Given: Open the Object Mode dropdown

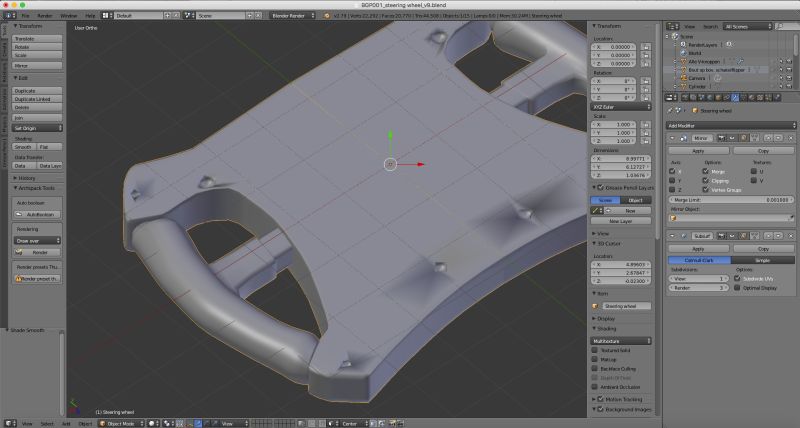Looking at the screenshot, I should [x=121, y=423].
